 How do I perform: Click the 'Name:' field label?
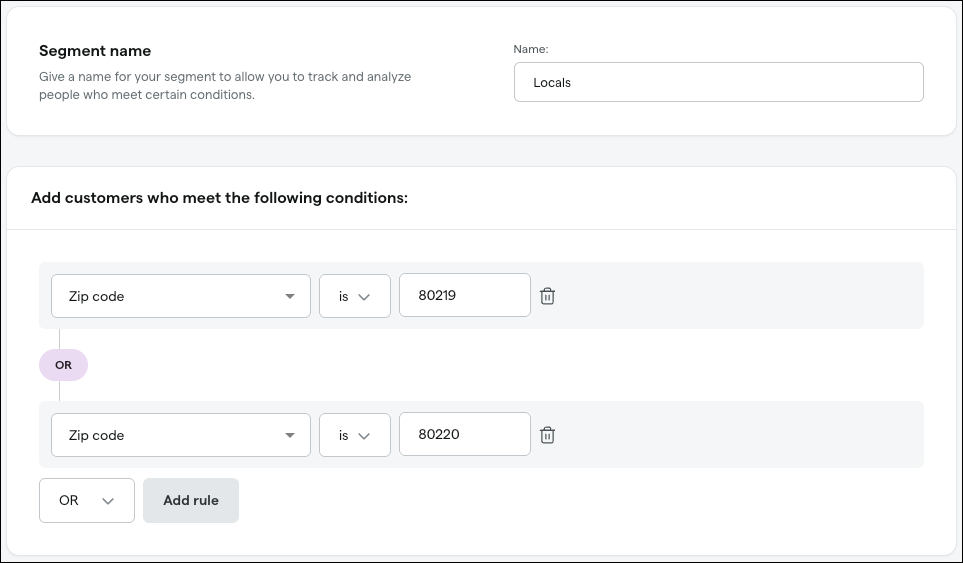(531, 49)
